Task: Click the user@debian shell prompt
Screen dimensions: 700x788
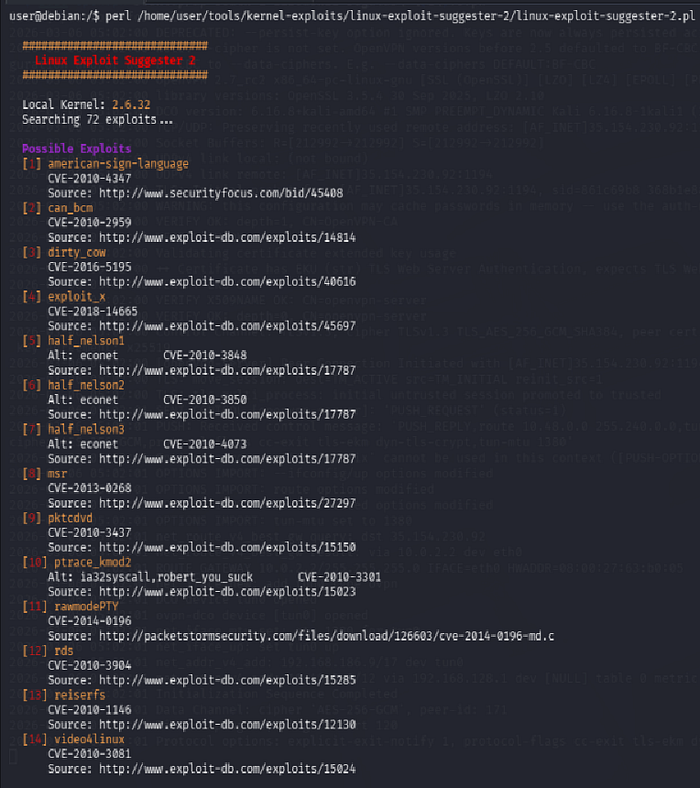Action: [54, 16]
